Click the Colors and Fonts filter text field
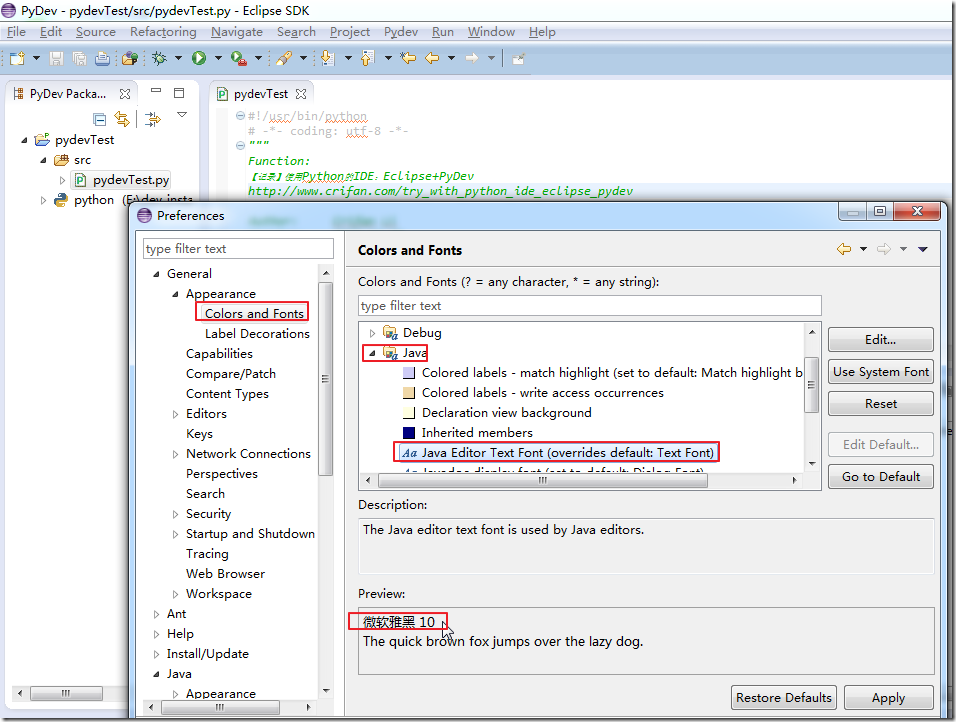Viewport: 956px width, 722px height. click(590, 306)
